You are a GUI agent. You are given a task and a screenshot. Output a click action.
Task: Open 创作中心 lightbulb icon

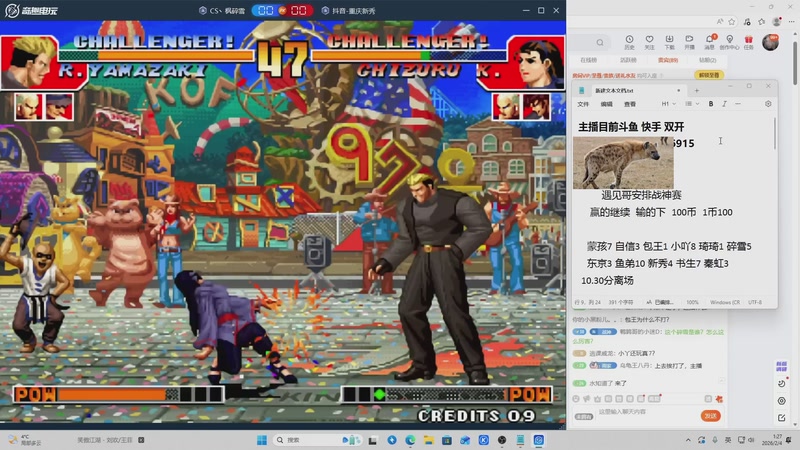click(730, 42)
